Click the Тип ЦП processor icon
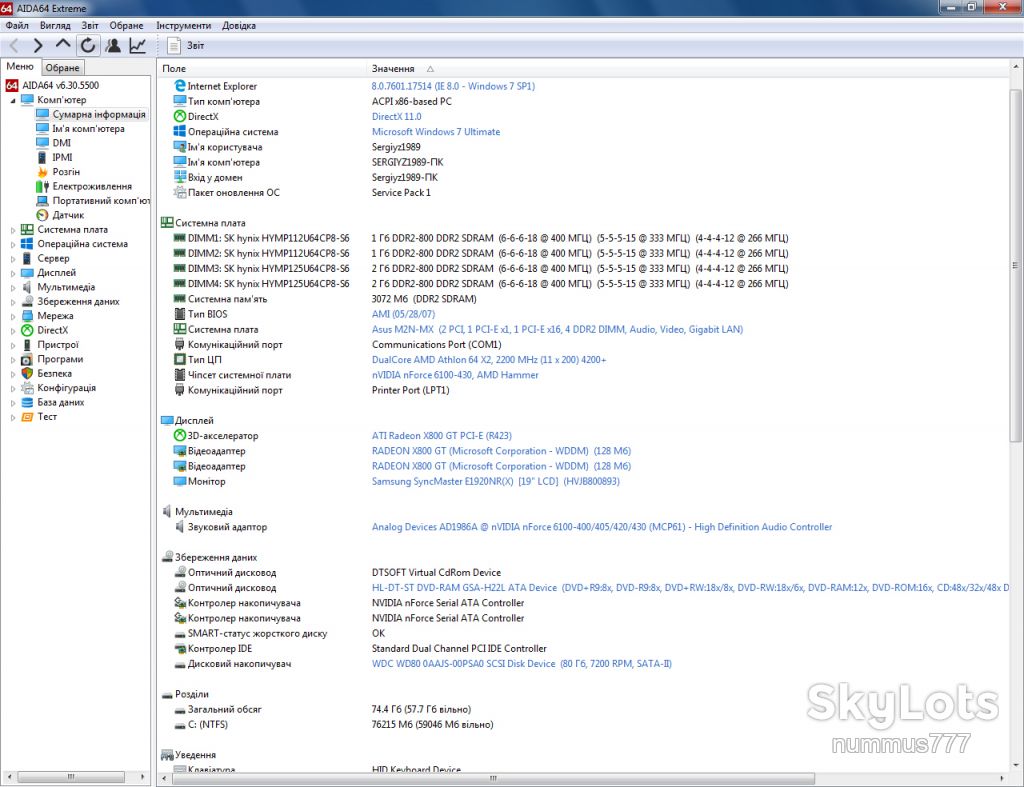The width and height of the screenshot is (1024, 787). click(x=180, y=359)
